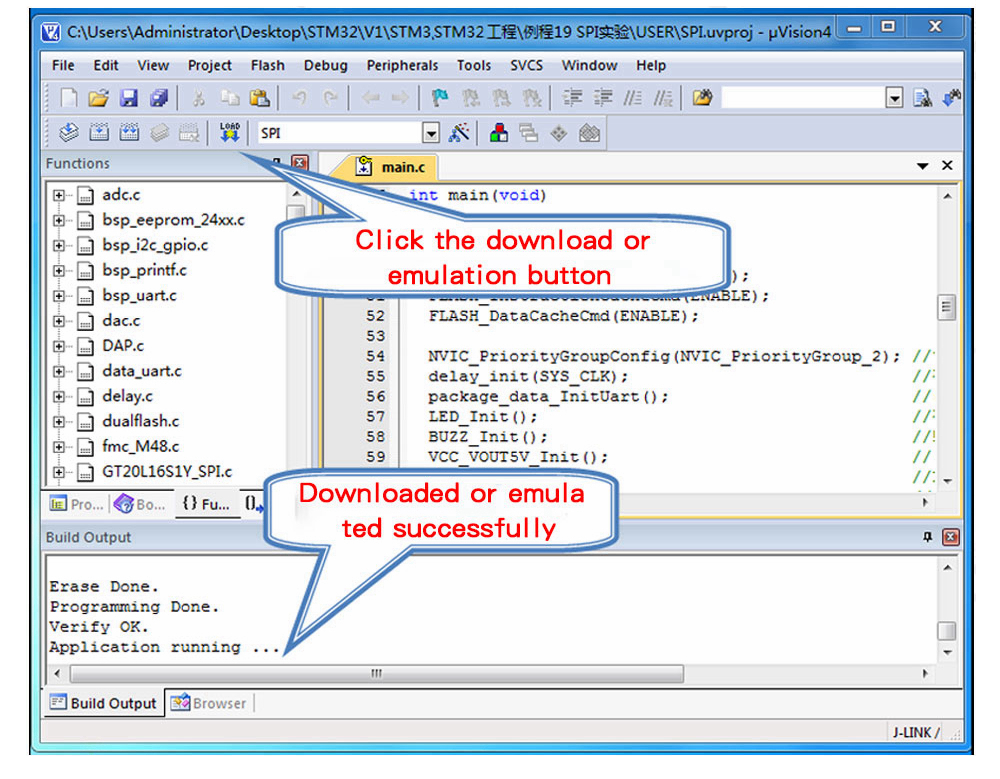
Task: Open the Project menu
Action: (209, 65)
